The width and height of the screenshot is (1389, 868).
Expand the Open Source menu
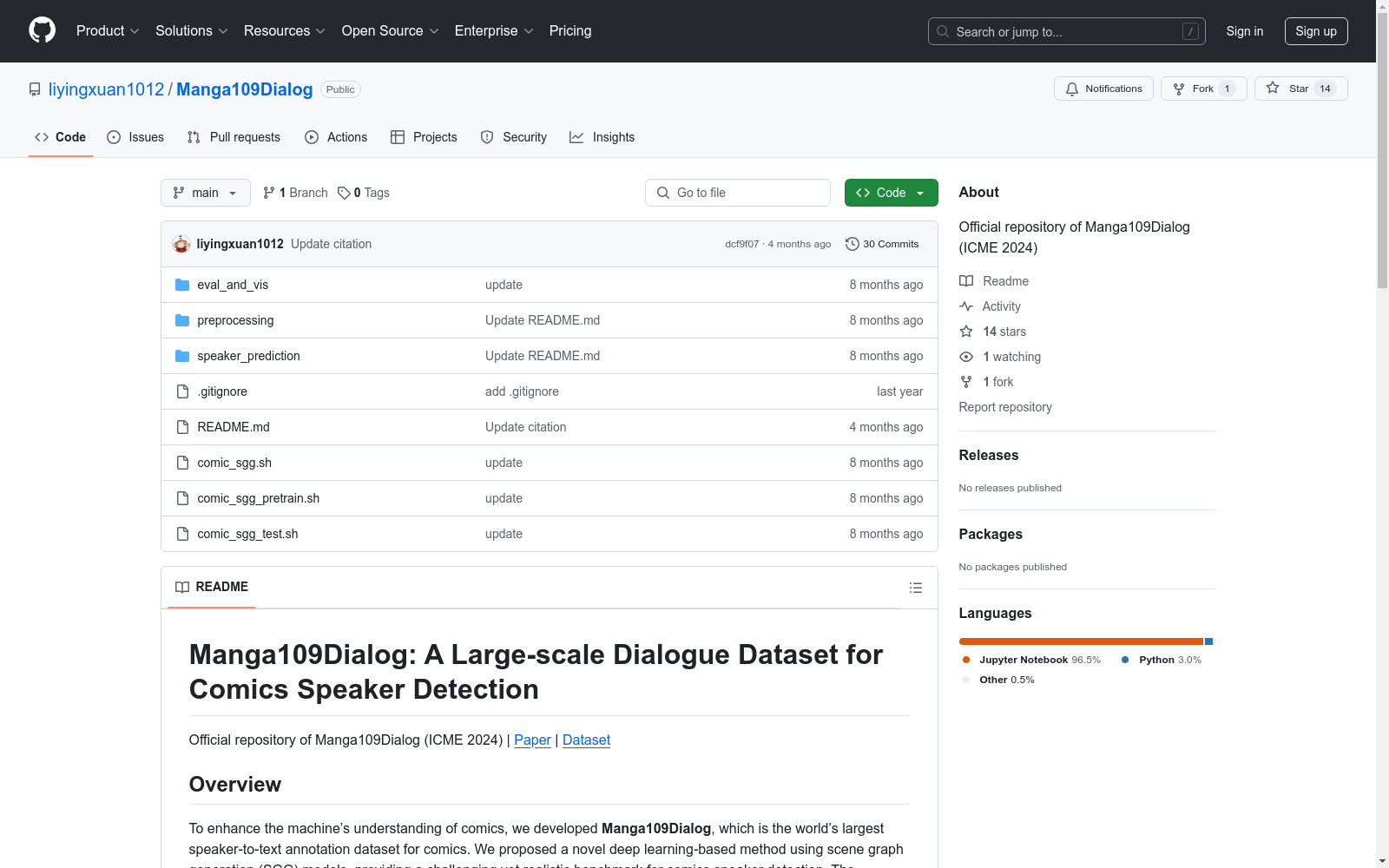[x=391, y=31]
